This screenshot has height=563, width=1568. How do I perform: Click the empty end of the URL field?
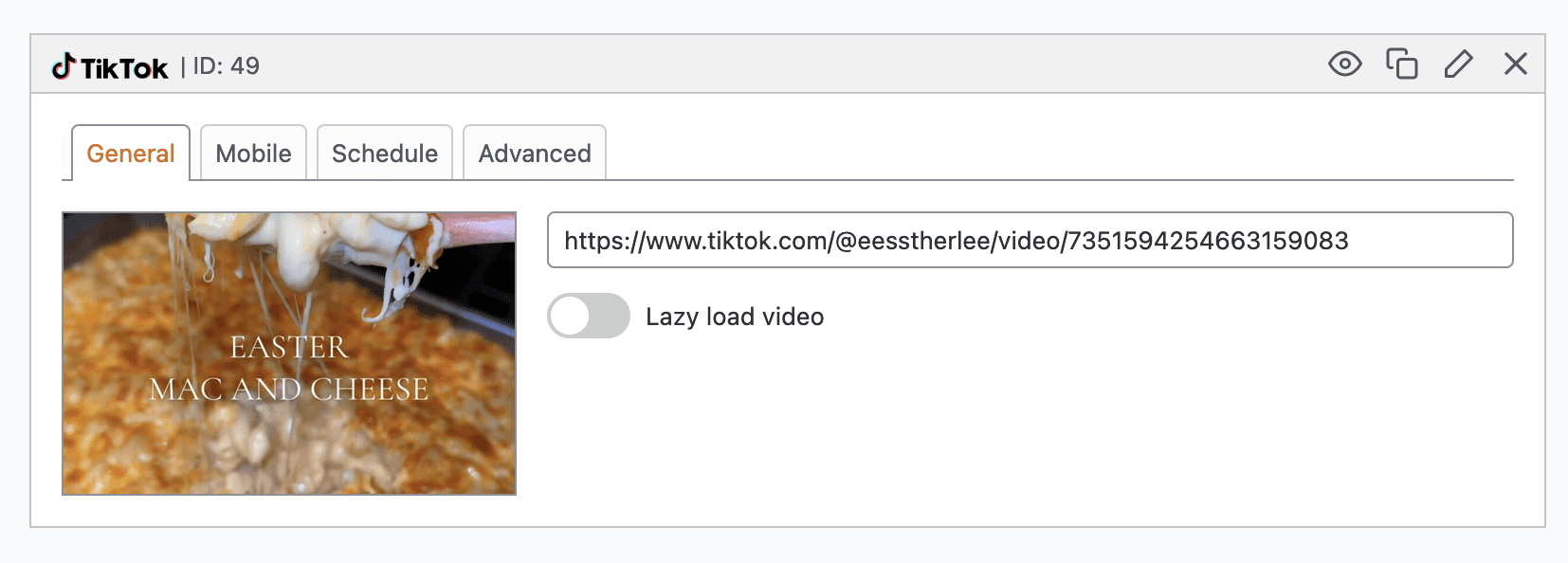1431,241
